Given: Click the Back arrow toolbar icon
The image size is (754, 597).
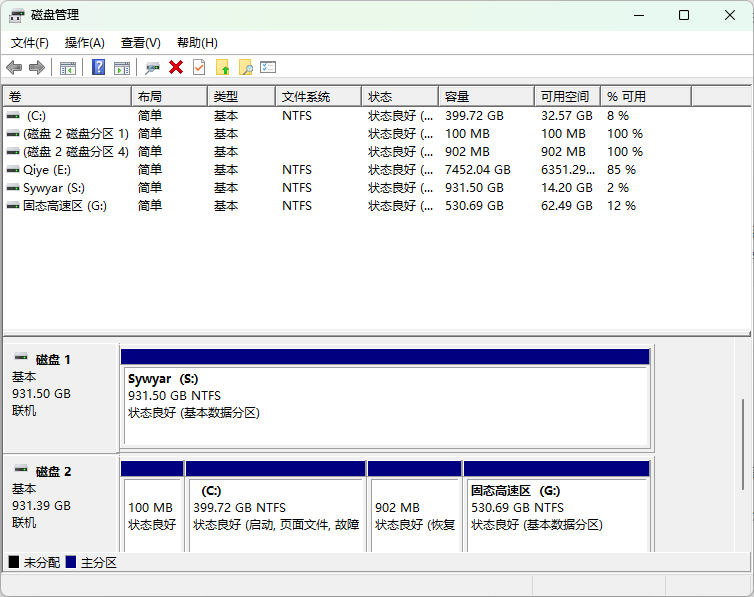Looking at the screenshot, I should pos(14,68).
